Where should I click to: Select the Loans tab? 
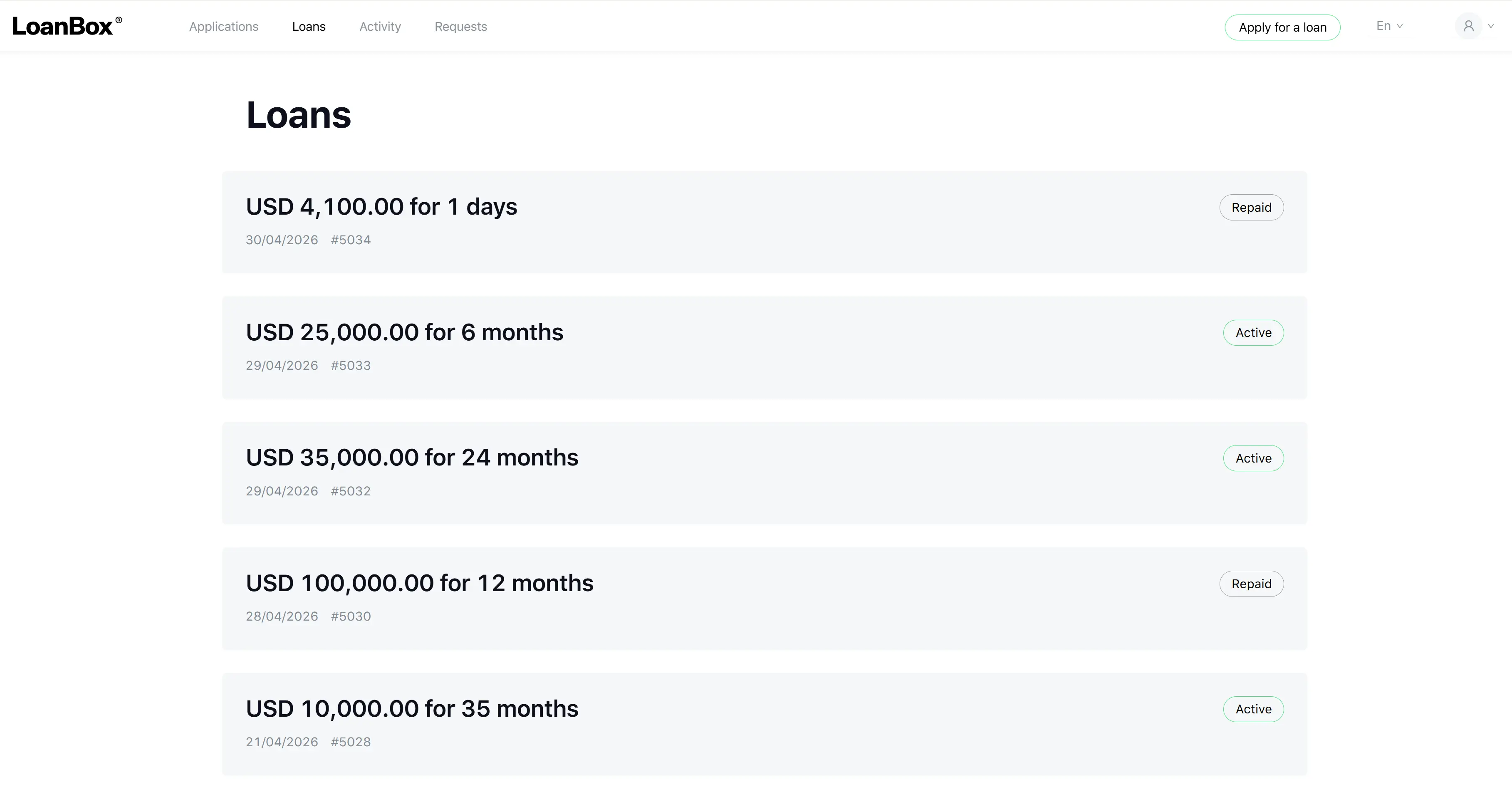coord(309,27)
